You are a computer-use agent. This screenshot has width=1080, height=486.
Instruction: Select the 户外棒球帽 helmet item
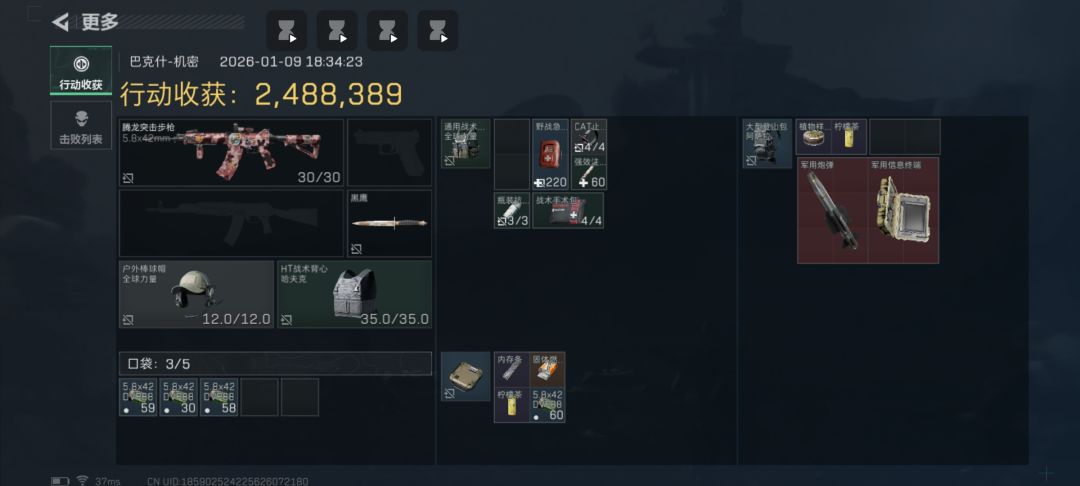click(196, 294)
